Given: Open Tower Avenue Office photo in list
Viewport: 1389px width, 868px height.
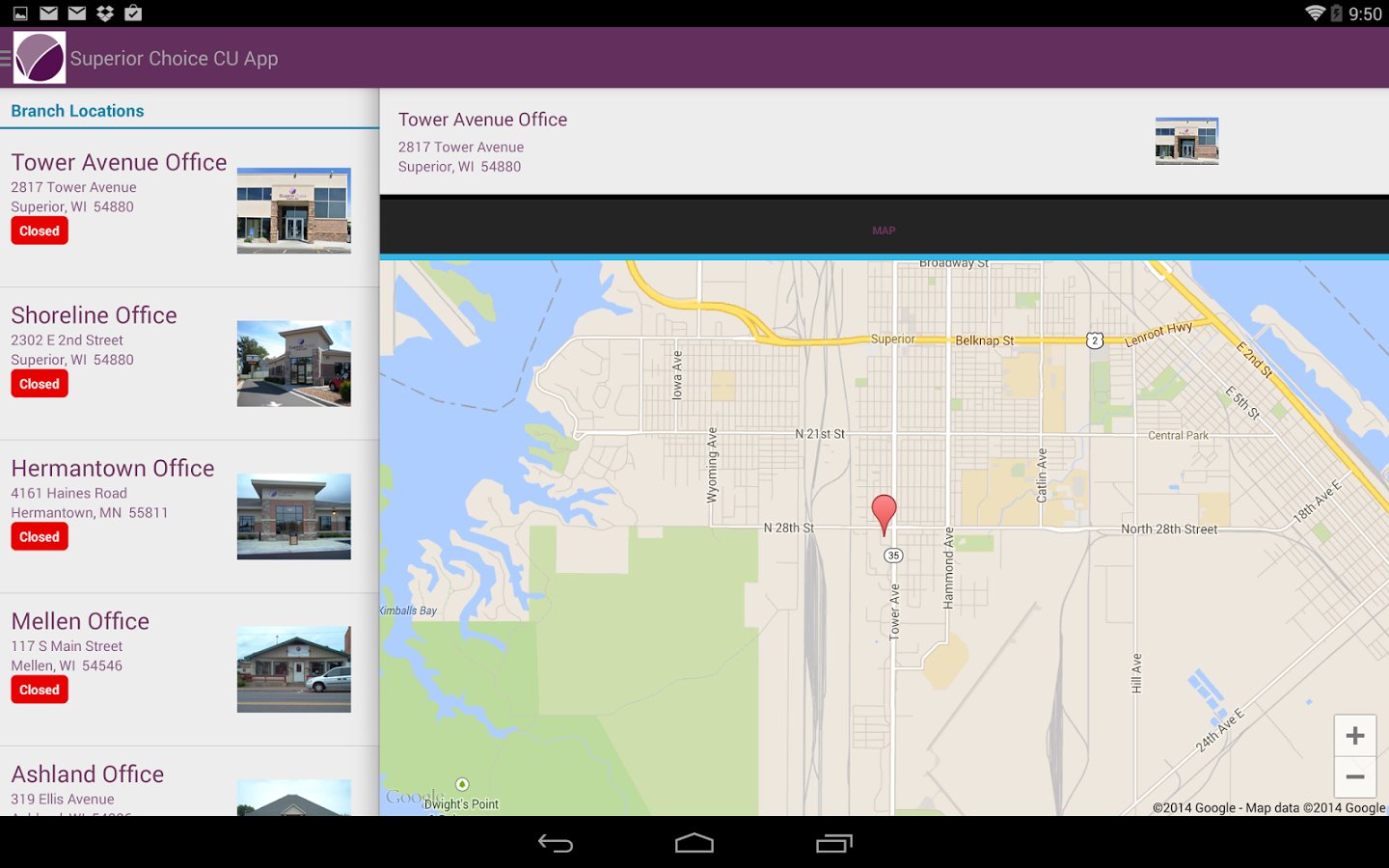Looking at the screenshot, I should pyautogui.click(x=294, y=210).
